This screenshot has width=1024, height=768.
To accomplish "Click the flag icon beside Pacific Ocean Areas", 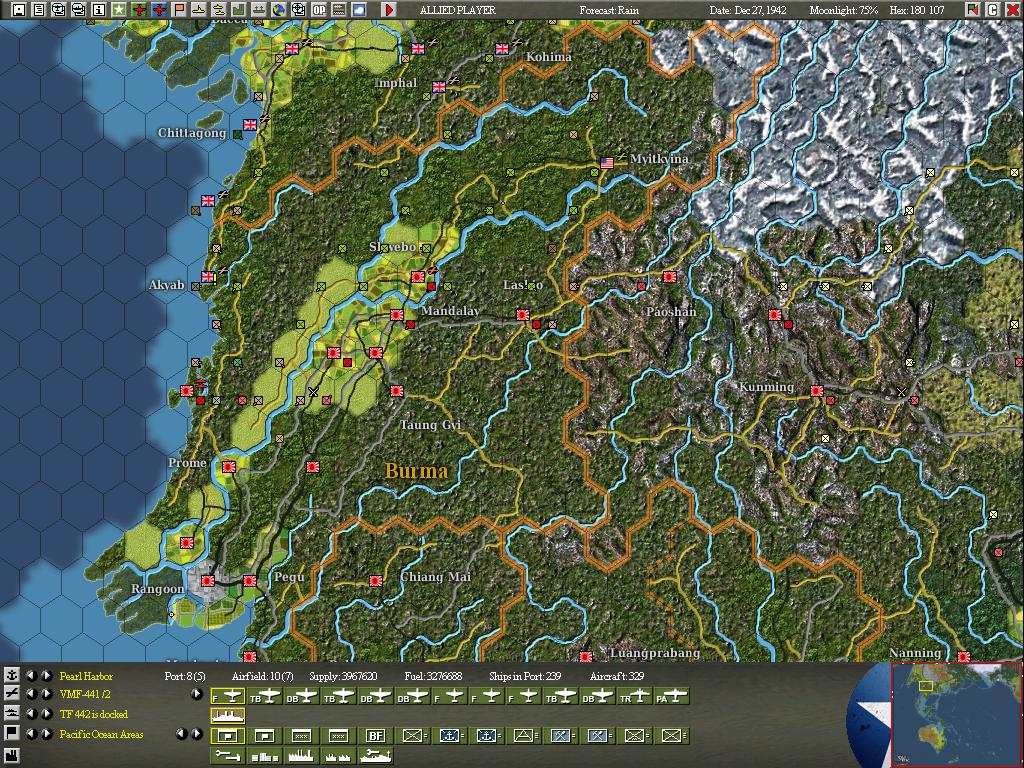I will pos(12,733).
